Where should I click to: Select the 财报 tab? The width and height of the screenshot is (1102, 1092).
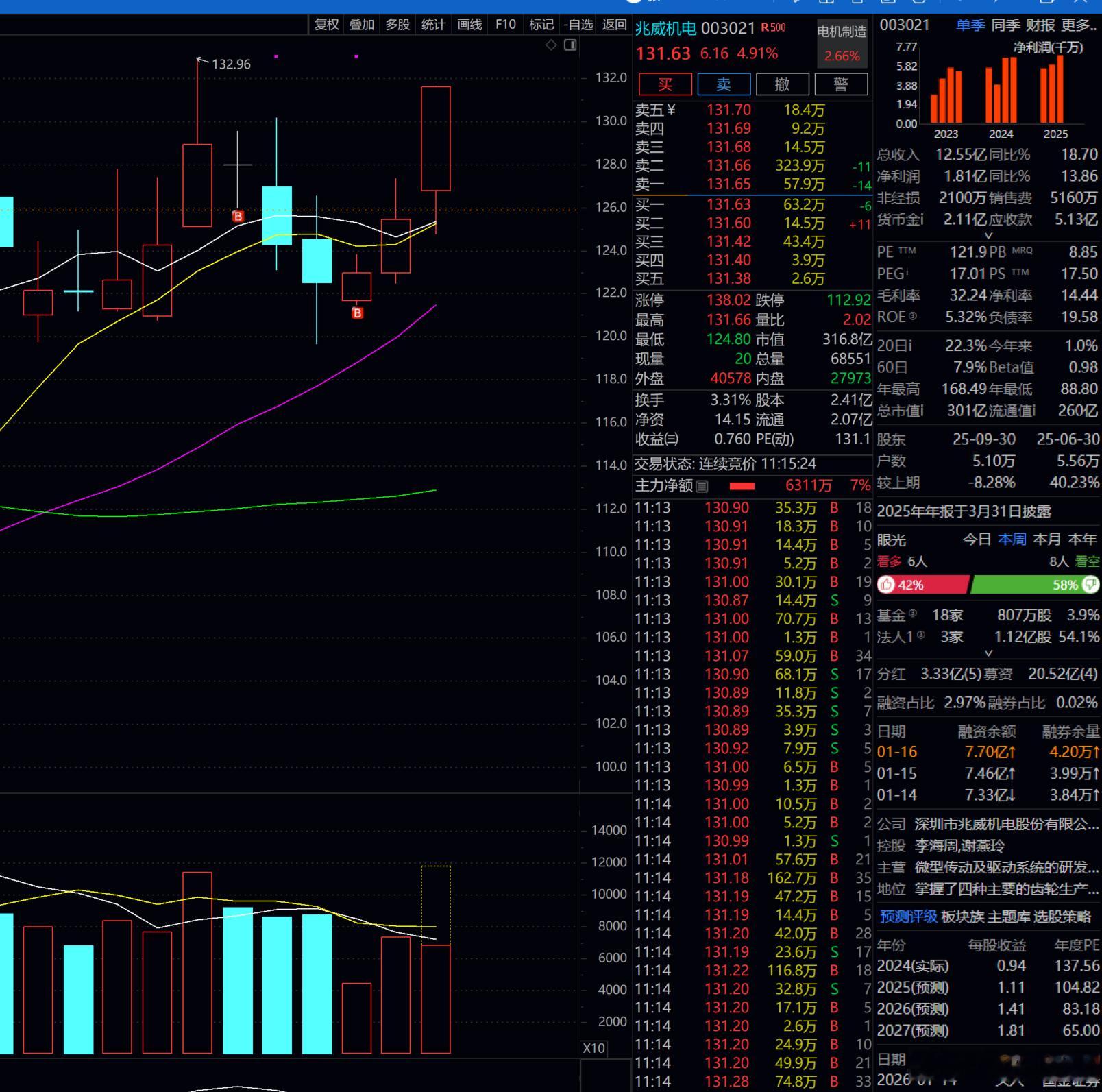[1040, 25]
